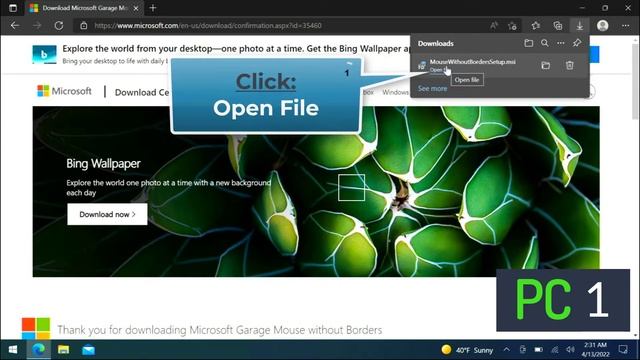
Task: View site information lock icon
Action: (x=84, y=25)
